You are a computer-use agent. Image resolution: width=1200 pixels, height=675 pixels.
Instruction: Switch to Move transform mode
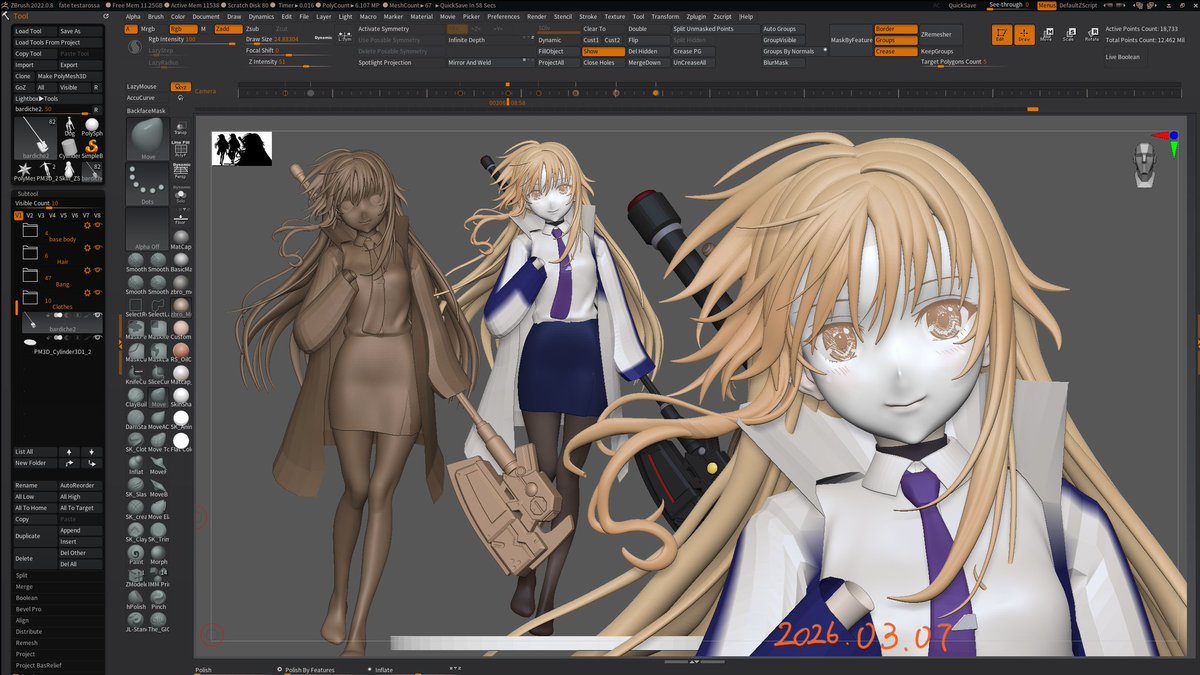pyautogui.click(x=1046, y=35)
